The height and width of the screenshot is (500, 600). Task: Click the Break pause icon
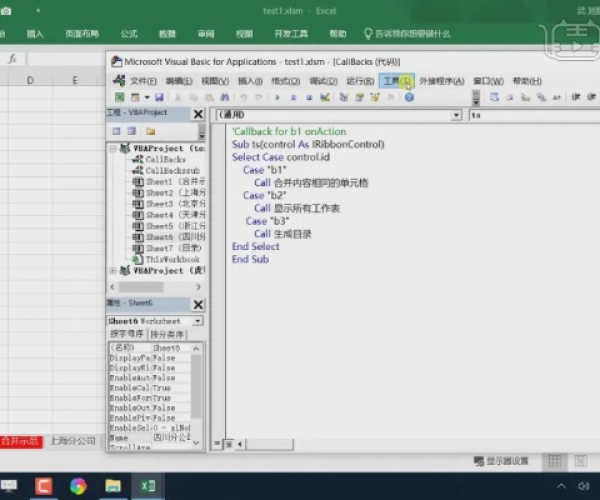tap(293, 97)
